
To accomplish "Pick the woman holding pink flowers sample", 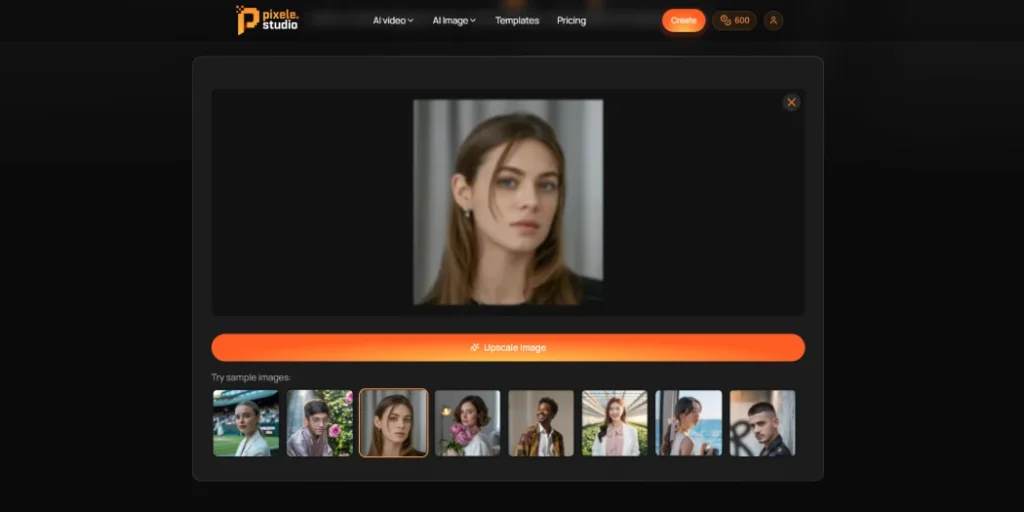I will pos(467,423).
